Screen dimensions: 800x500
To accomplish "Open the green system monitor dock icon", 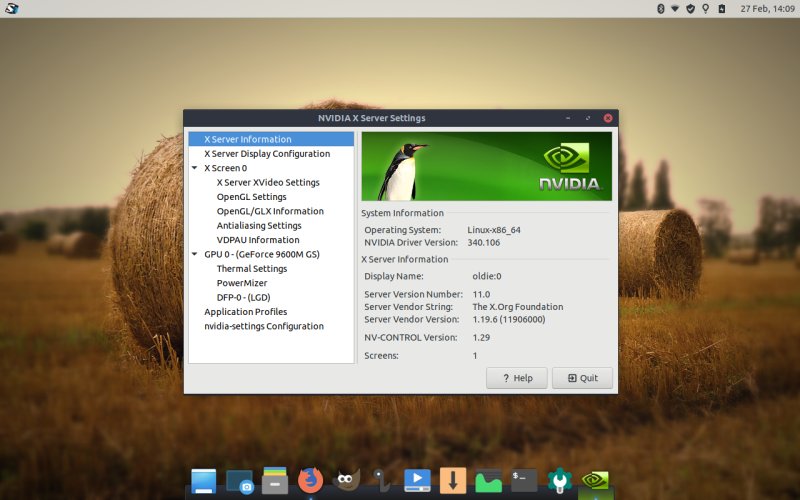I will [x=488, y=482].
